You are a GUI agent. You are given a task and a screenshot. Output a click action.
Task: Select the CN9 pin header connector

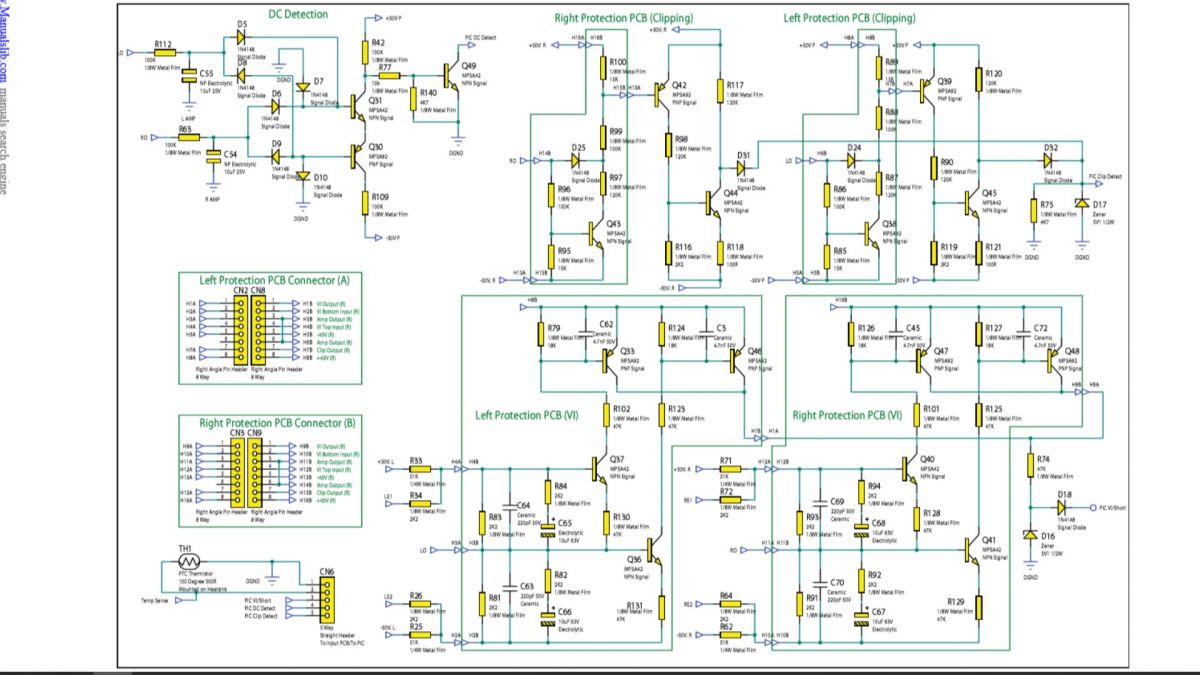pos(257,473)
